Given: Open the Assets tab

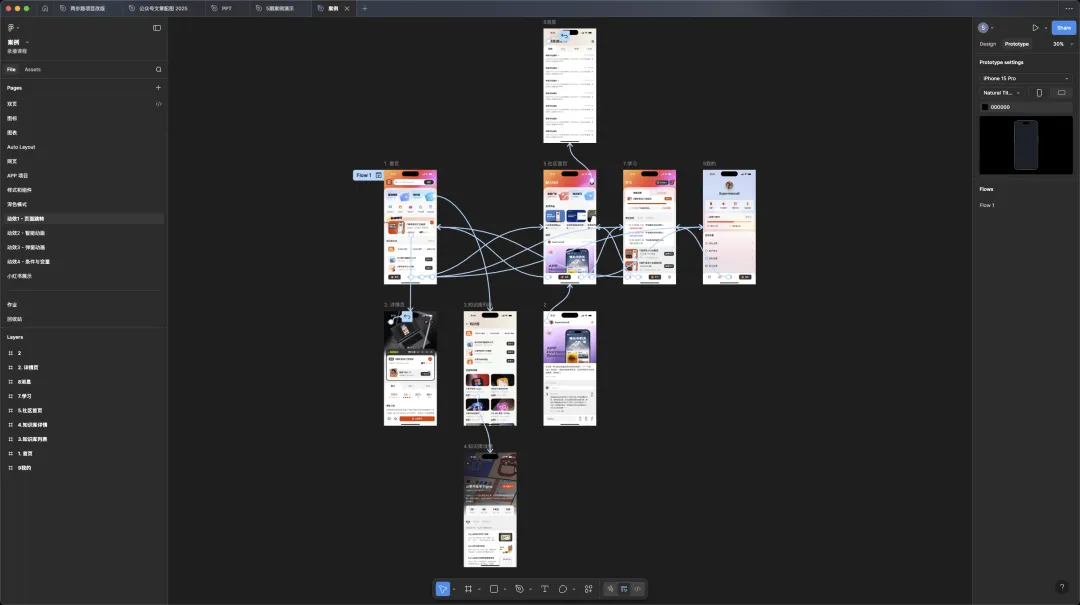Looking at the screenshot, I should 33,70.
